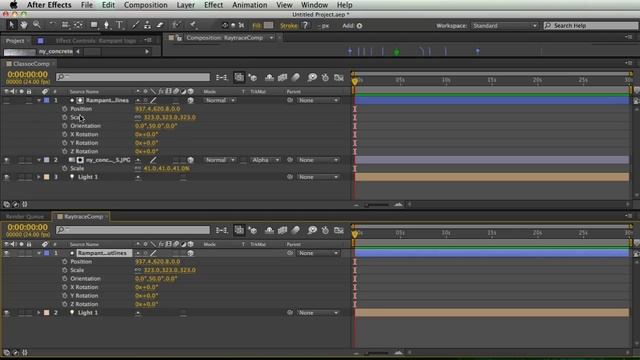
Task: Click Orientation value in ClassicComp layer 1
Action: 156,126
